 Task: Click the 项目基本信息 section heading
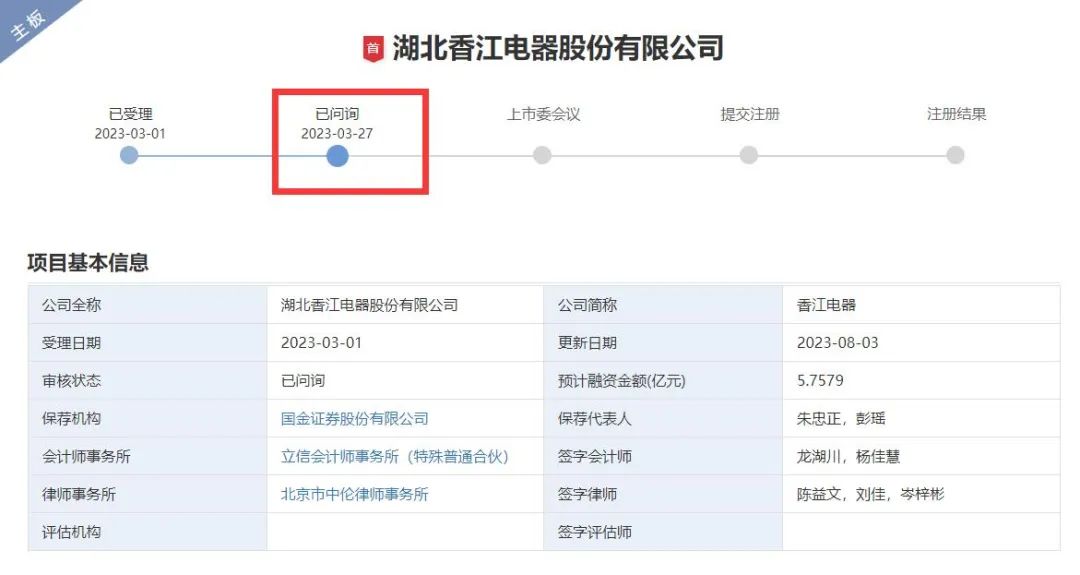pos(88,262)
